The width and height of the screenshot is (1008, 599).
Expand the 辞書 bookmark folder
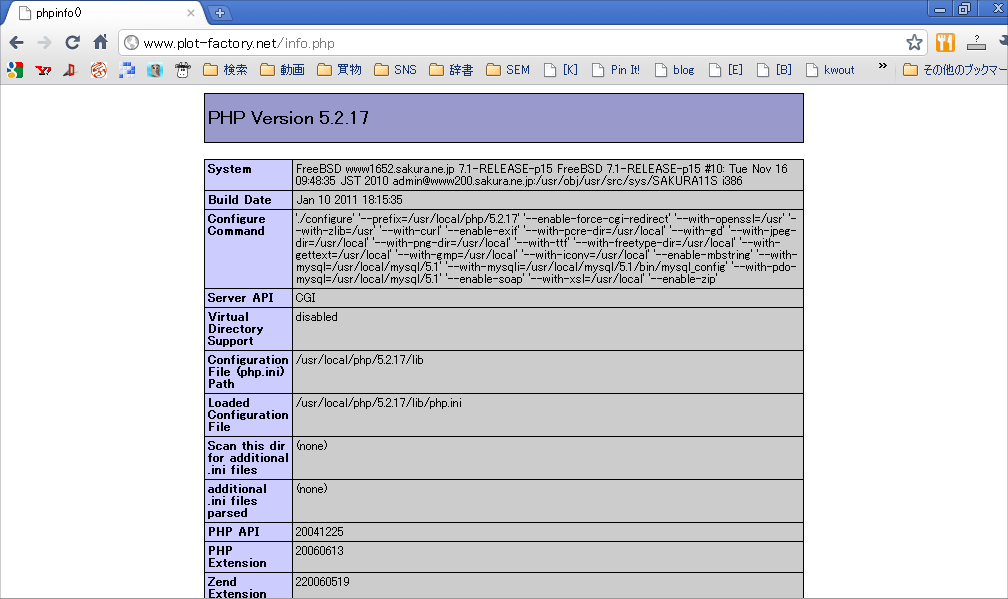point(451,70)
